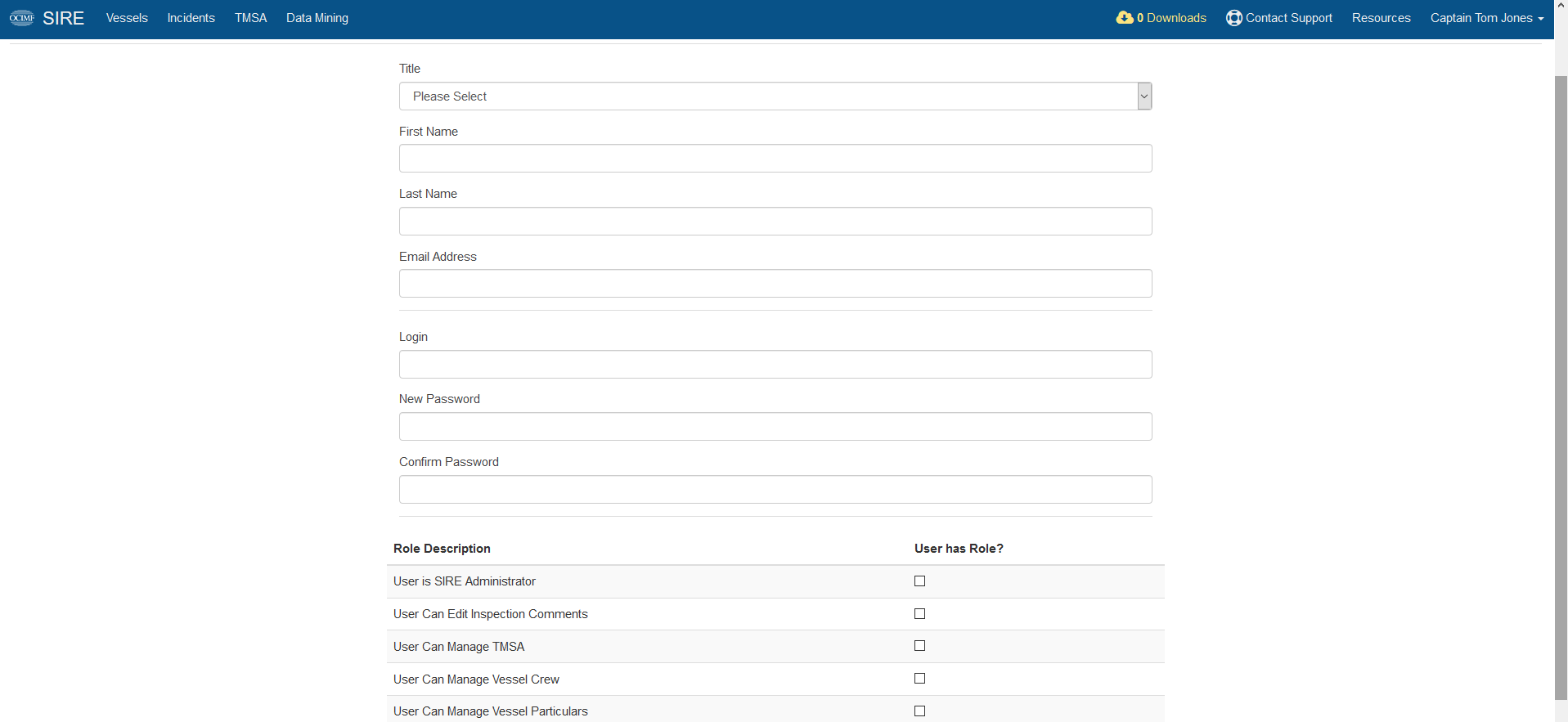Open the Data Mining menu

[317, 18]
